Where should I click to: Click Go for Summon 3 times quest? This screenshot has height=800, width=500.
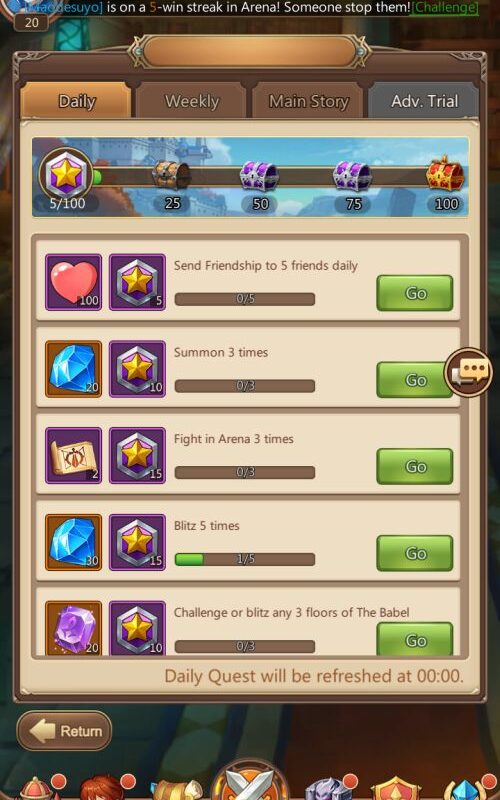coord(413,380)
